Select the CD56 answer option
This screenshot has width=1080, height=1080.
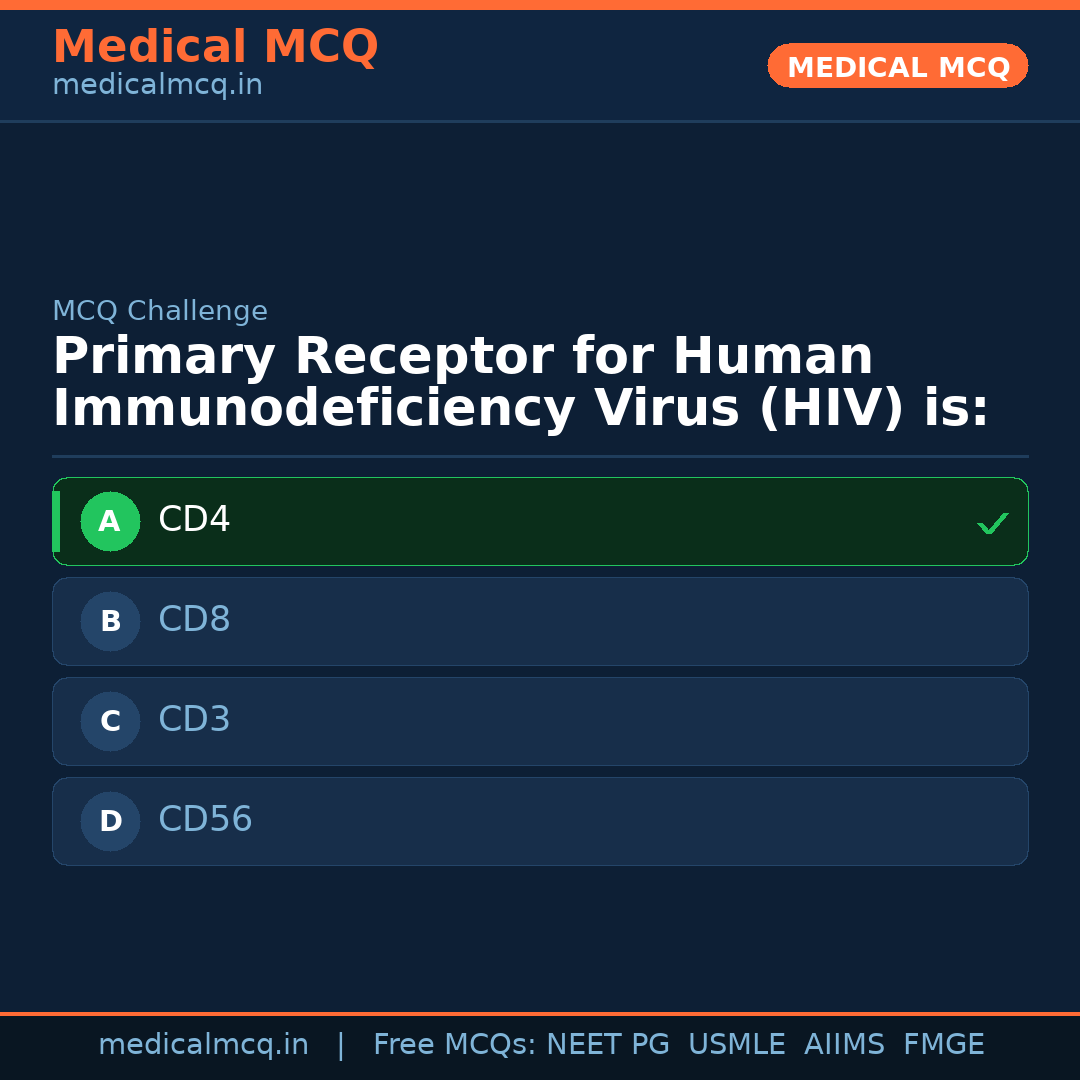click(540, 821)
